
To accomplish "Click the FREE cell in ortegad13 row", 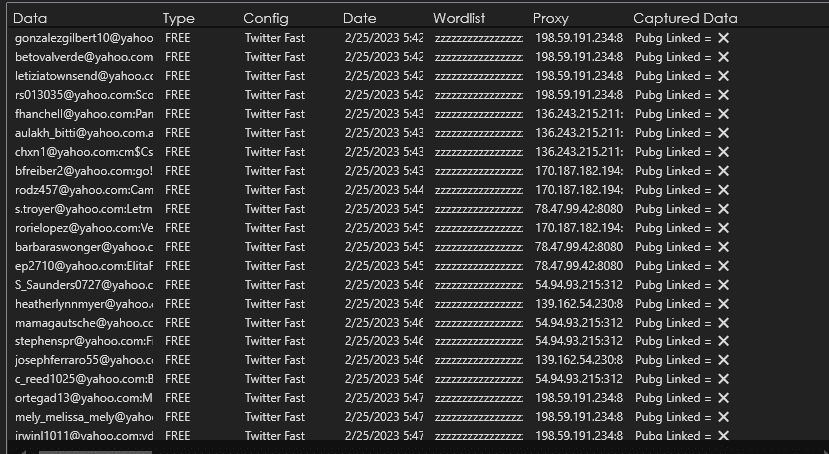I will (178, 398).
